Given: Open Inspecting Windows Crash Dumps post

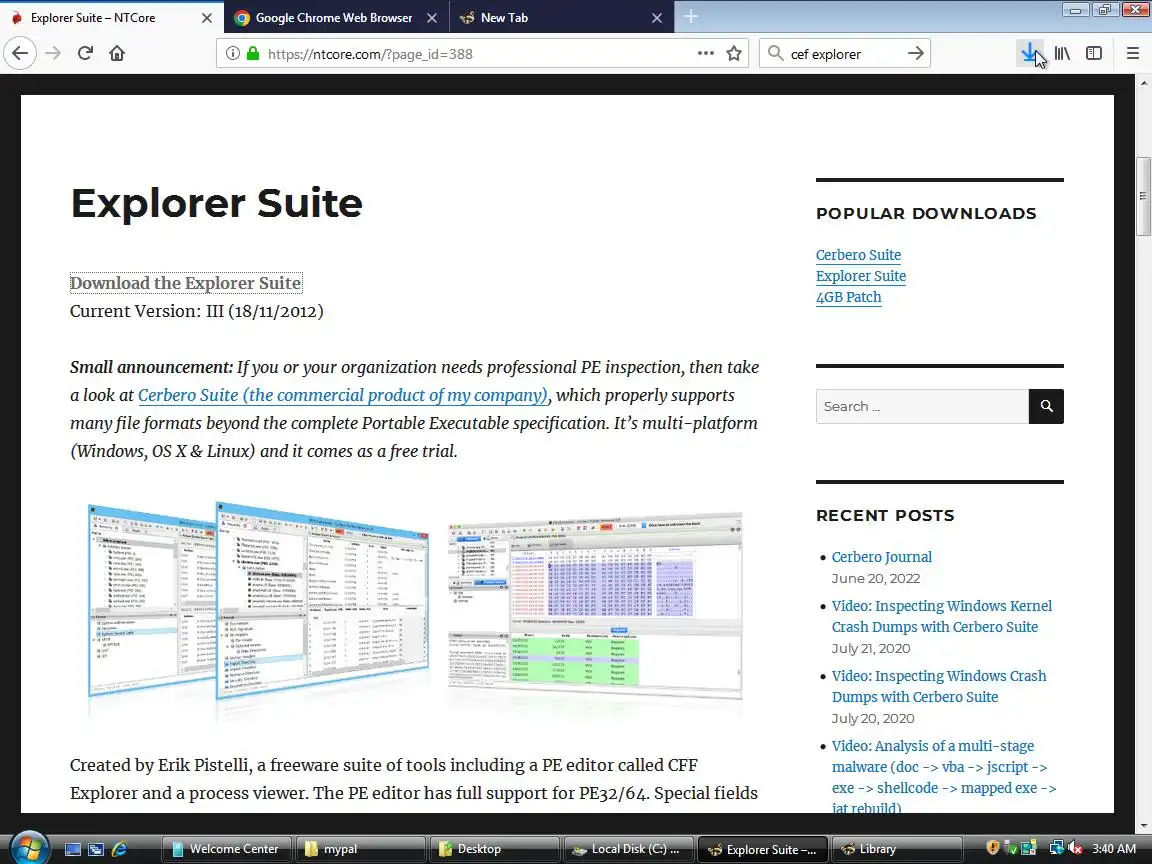Looking at the screenshot, I should 939,686.
